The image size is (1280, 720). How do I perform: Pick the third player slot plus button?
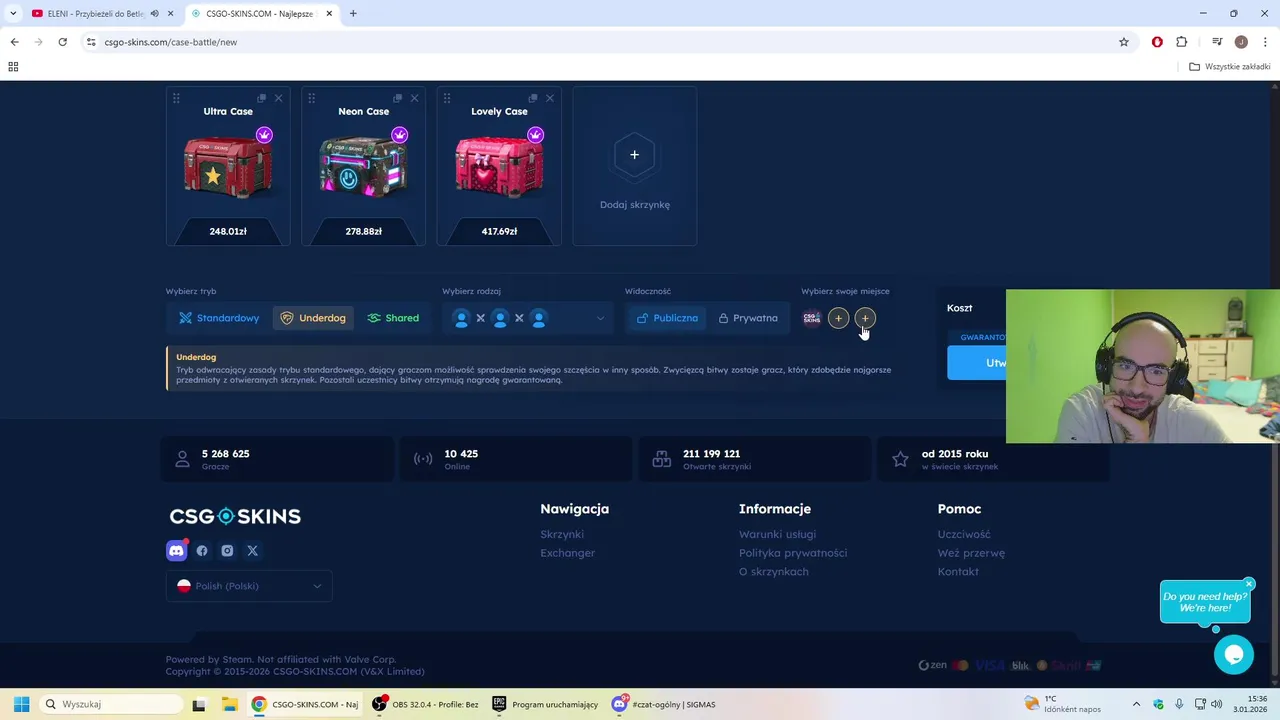tap(865, 318)
